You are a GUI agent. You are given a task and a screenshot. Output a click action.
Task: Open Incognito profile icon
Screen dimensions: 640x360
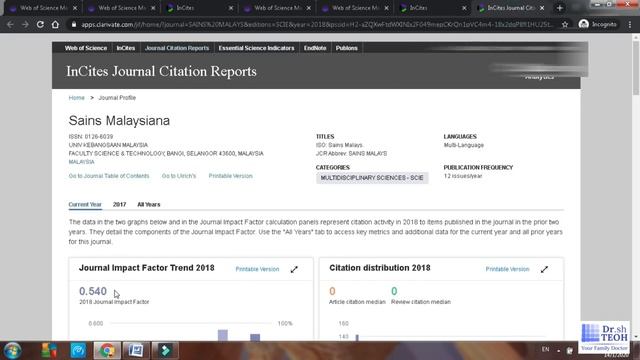tap(598, 24)
